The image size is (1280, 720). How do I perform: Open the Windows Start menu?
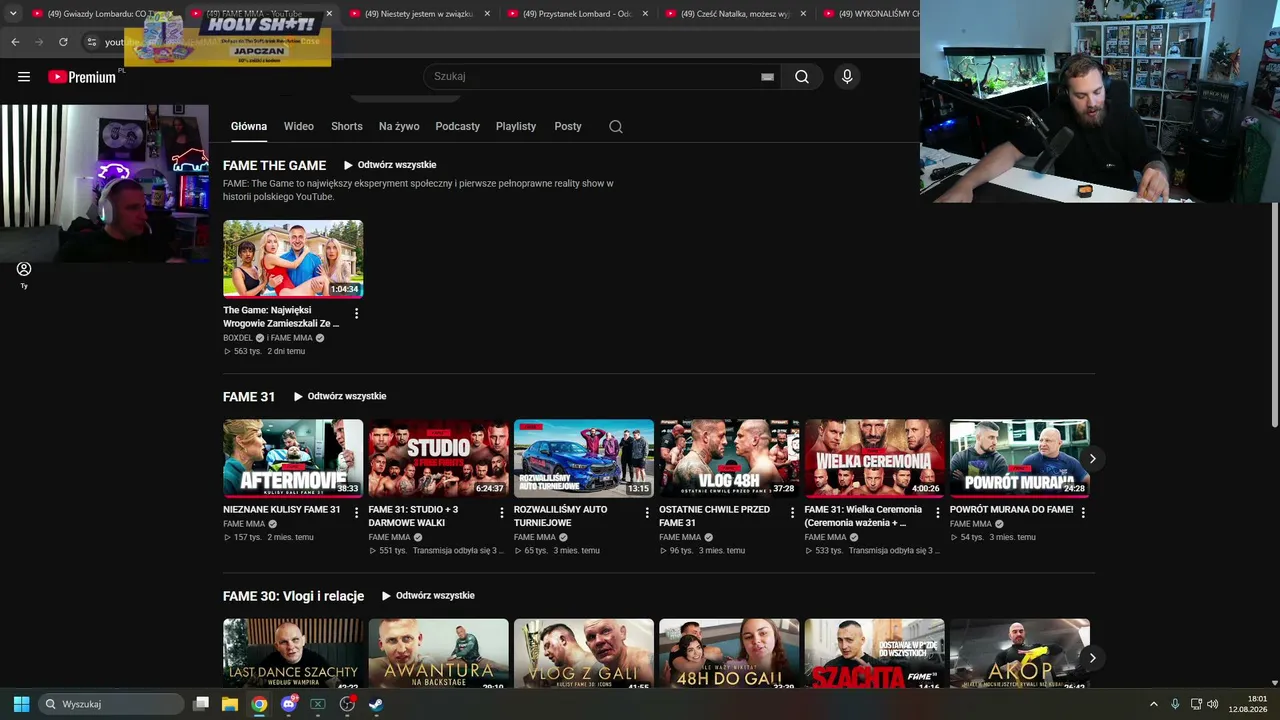pos(21,704)
